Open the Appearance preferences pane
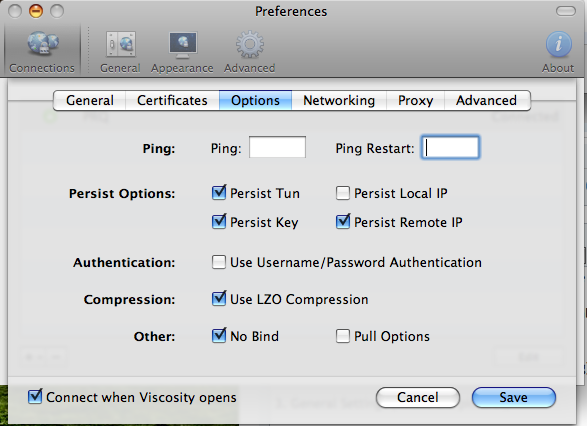Viewport: 587px width, 426px height. click(x=182, y=51)
